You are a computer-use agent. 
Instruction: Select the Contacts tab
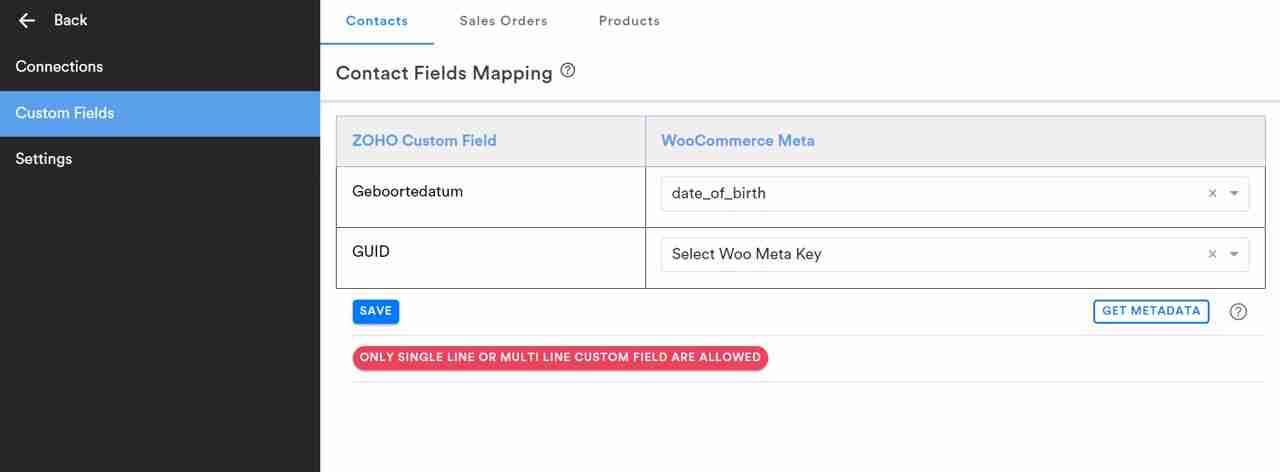tap(377, 21)
